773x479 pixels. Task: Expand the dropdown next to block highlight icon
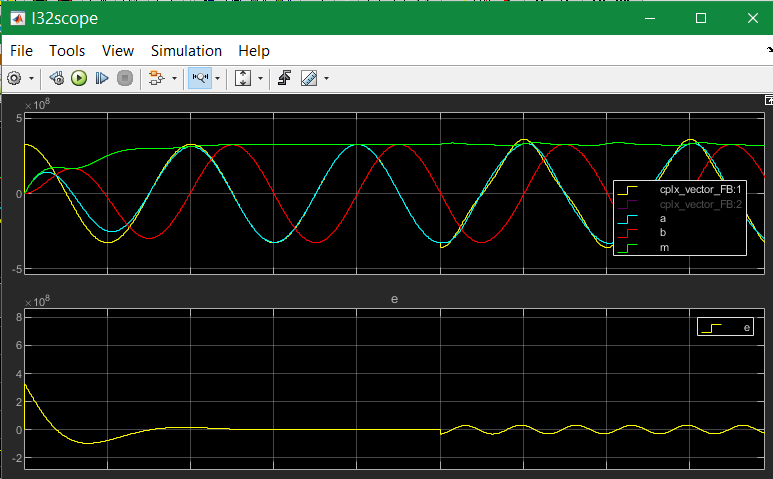point(175,78)
